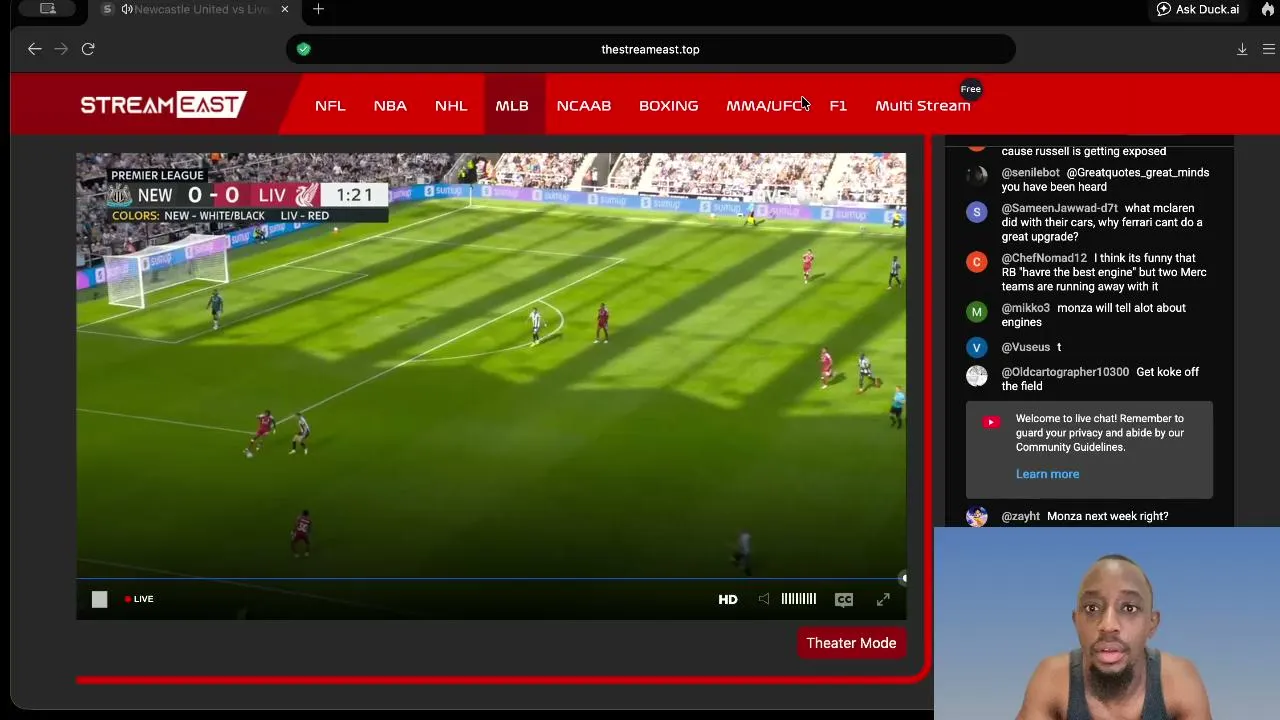1280x720 pixels.
Task: Follow the Learn more chat guidelines link
Action: [x=1047, y=474]
